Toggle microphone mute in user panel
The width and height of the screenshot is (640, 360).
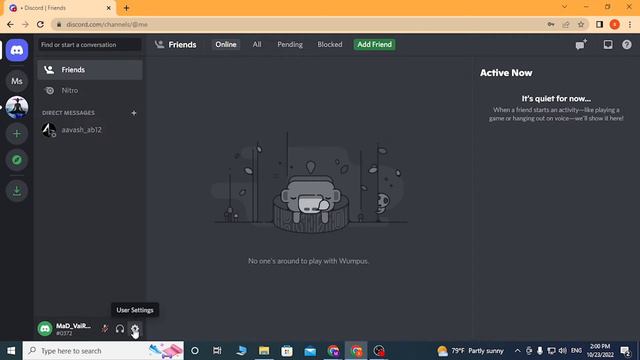(x=105, y=328)
